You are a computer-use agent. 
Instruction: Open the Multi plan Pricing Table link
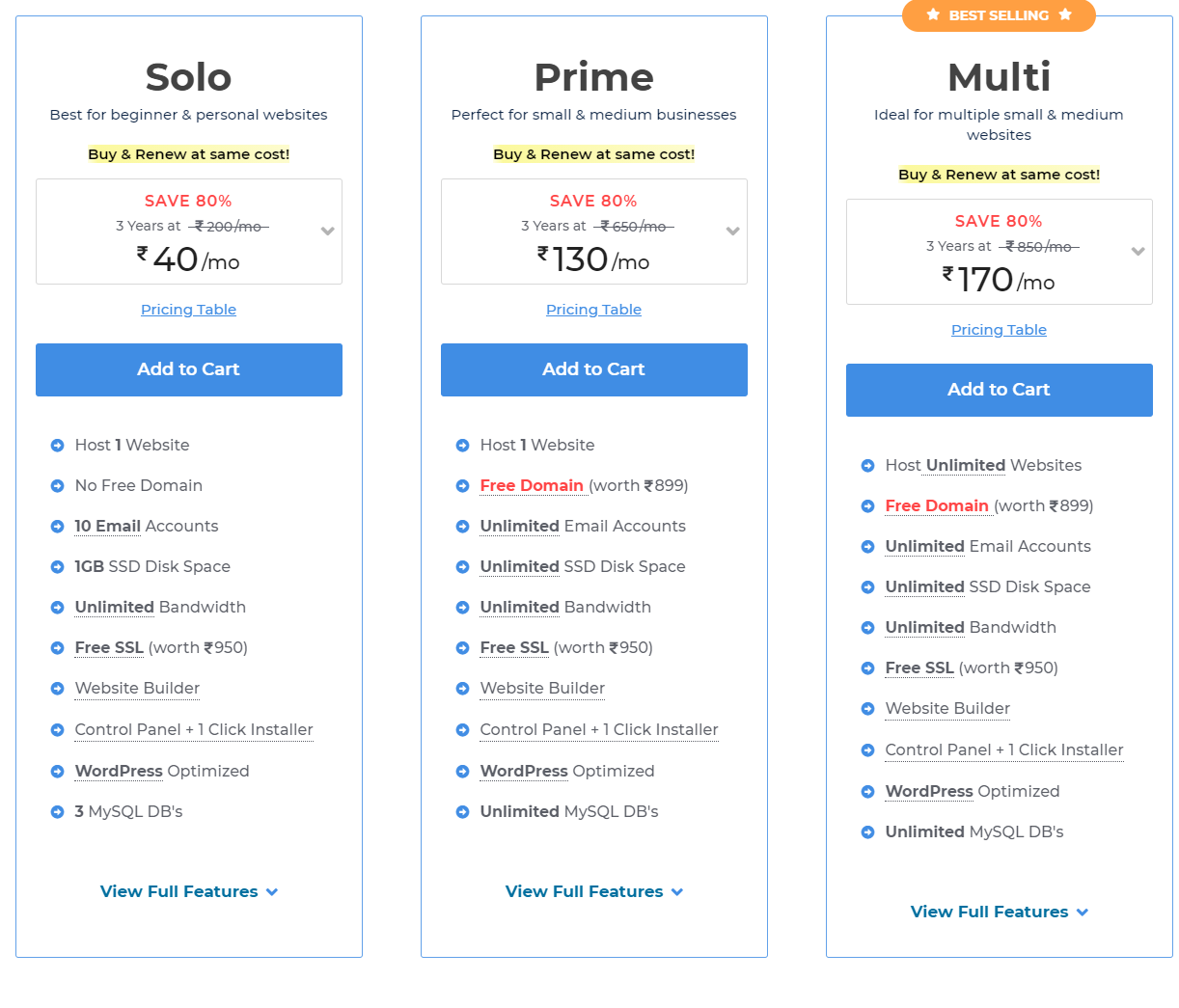coord(1000,330)
